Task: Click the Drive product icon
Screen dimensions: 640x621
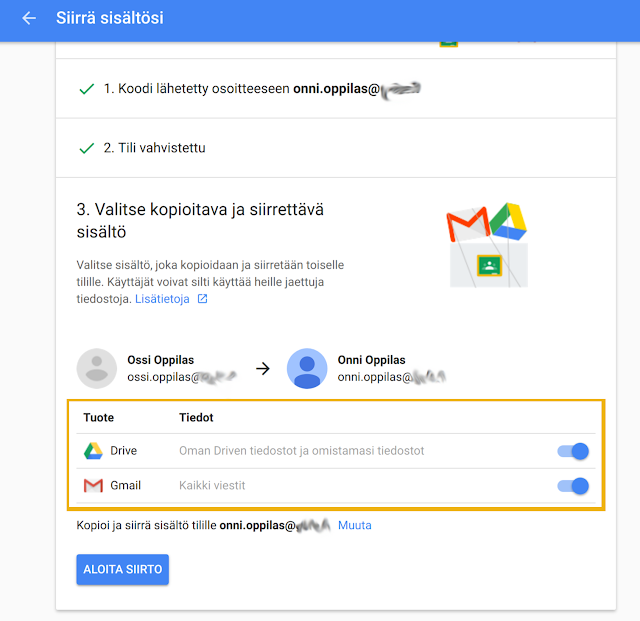Action: 93,451
